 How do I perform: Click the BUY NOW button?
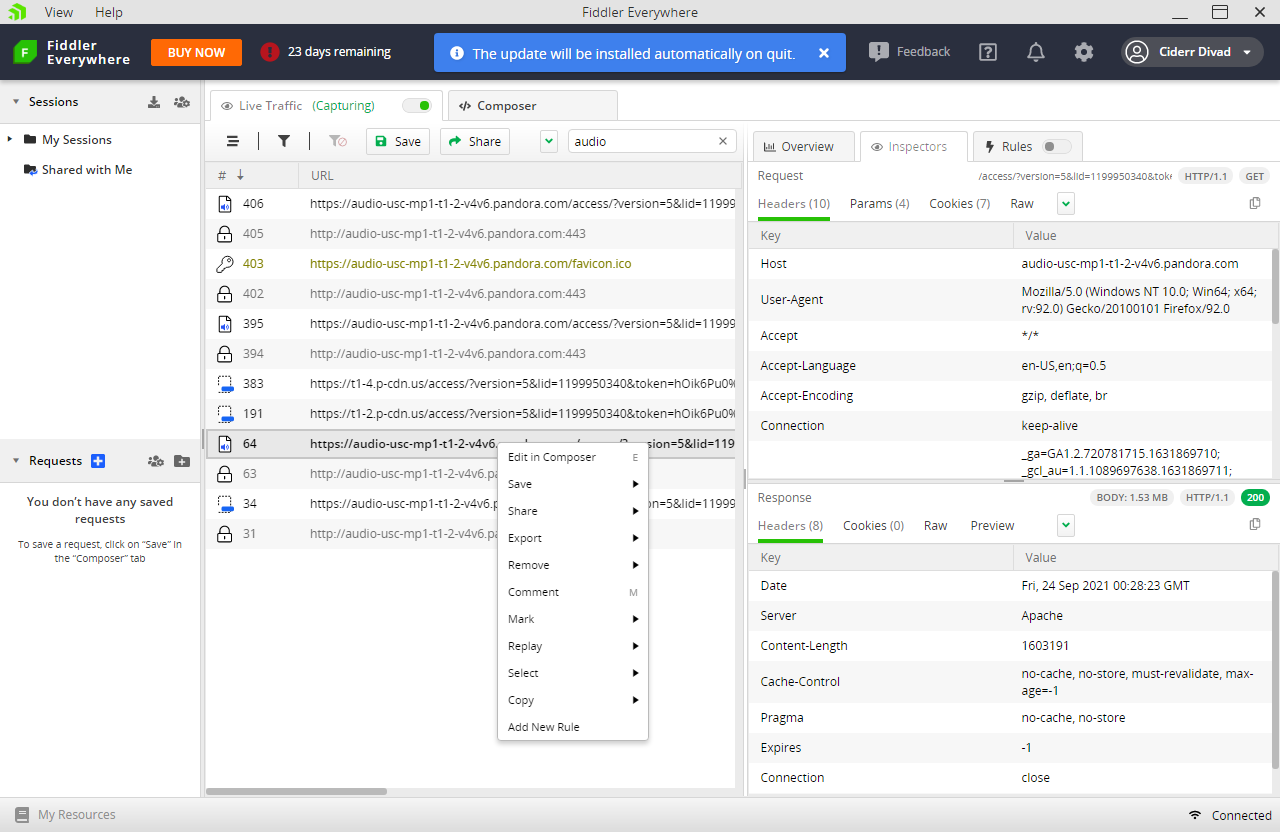click(x=196, y=52)
